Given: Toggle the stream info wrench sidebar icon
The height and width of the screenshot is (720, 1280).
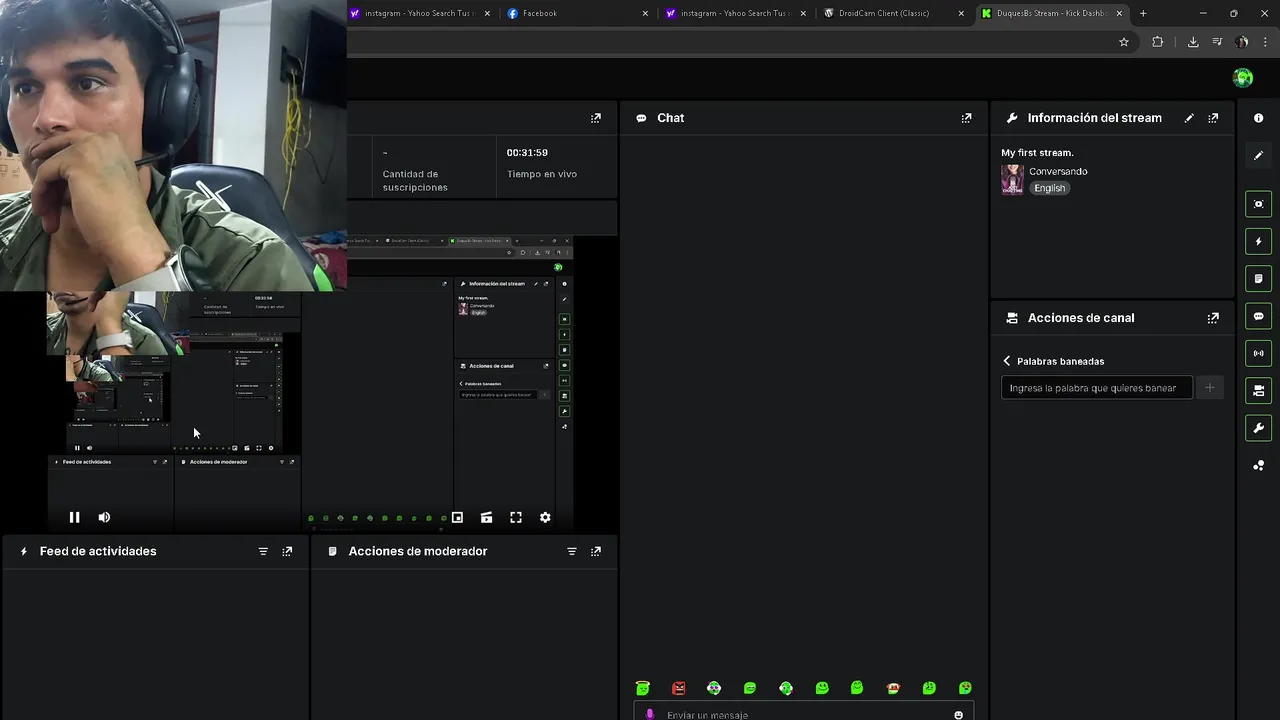Looking at the screenshot, I should (x=1258, y=428).
